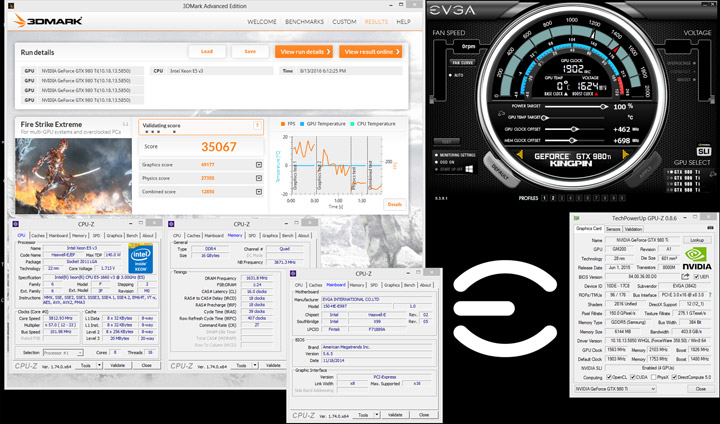Toggle Auto fan radio in EVGA Precision
Image resolution: width=720 pixels, height=424 pixels.
(451, 75)
